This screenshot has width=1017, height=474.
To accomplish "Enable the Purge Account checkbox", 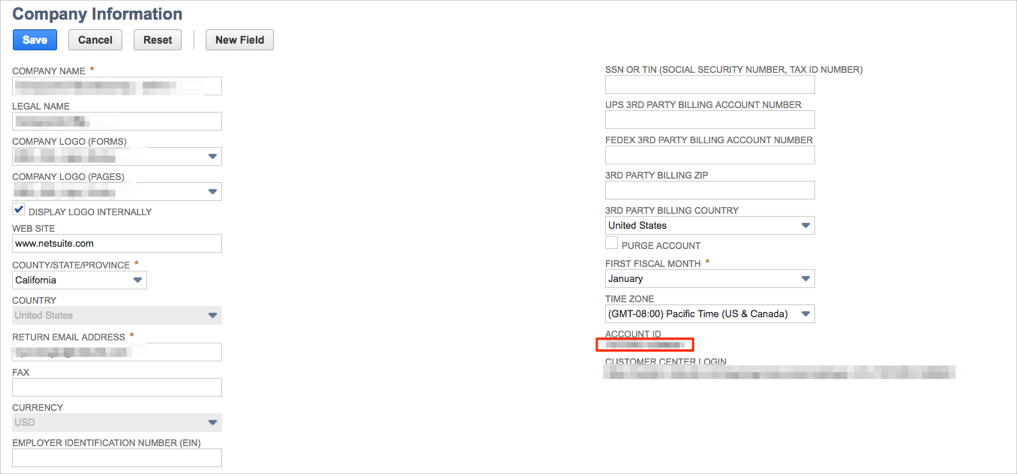I will [611, 243].
